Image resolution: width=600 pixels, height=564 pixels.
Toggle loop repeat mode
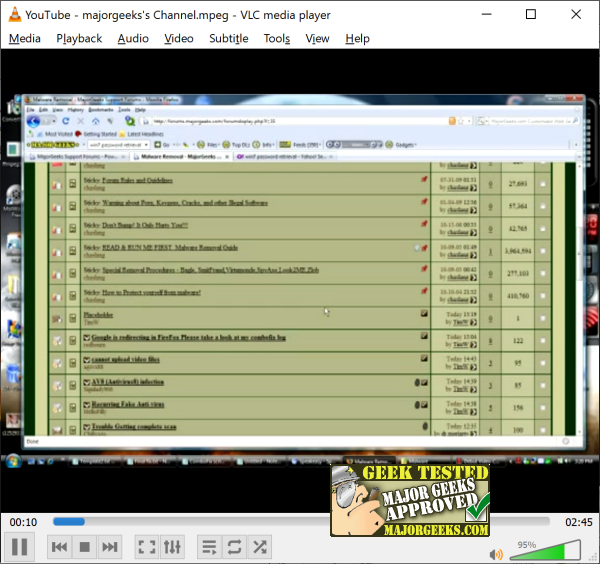click(x=235, y=547)
